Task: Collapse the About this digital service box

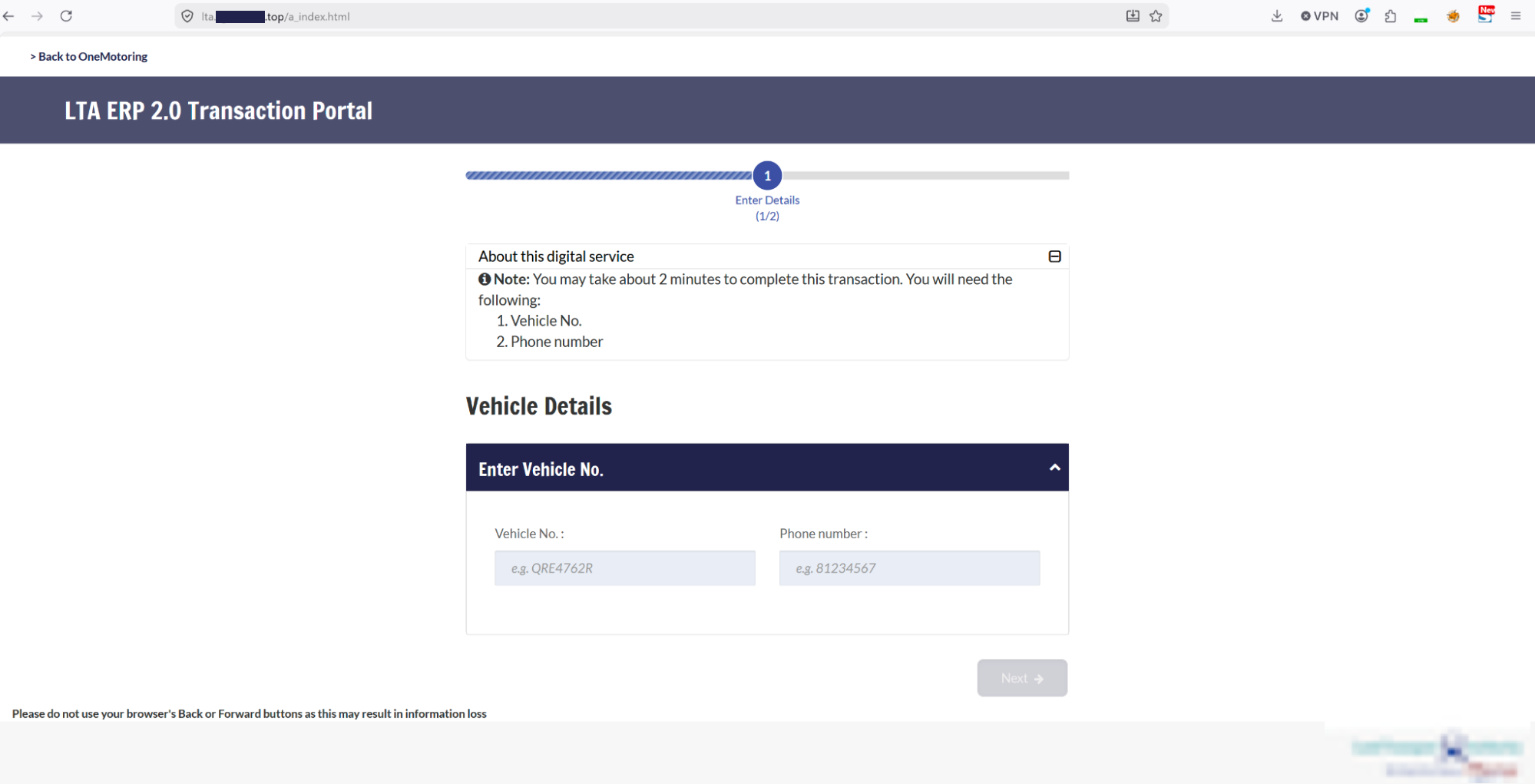Action: pyautogui.click(x=1054, y=256)
